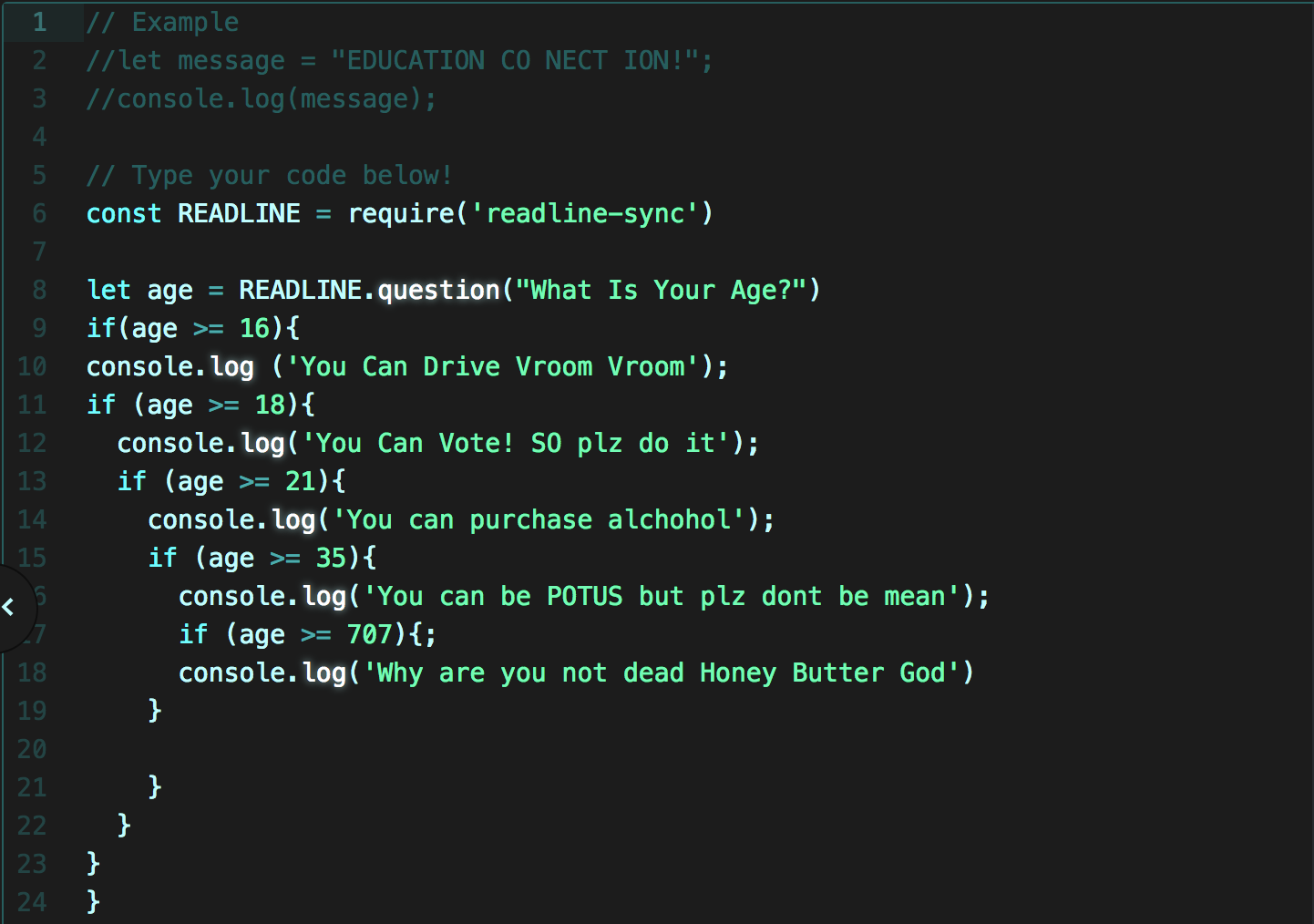
Task: Place cursor on the word READLINE after const
Action: 239,213
